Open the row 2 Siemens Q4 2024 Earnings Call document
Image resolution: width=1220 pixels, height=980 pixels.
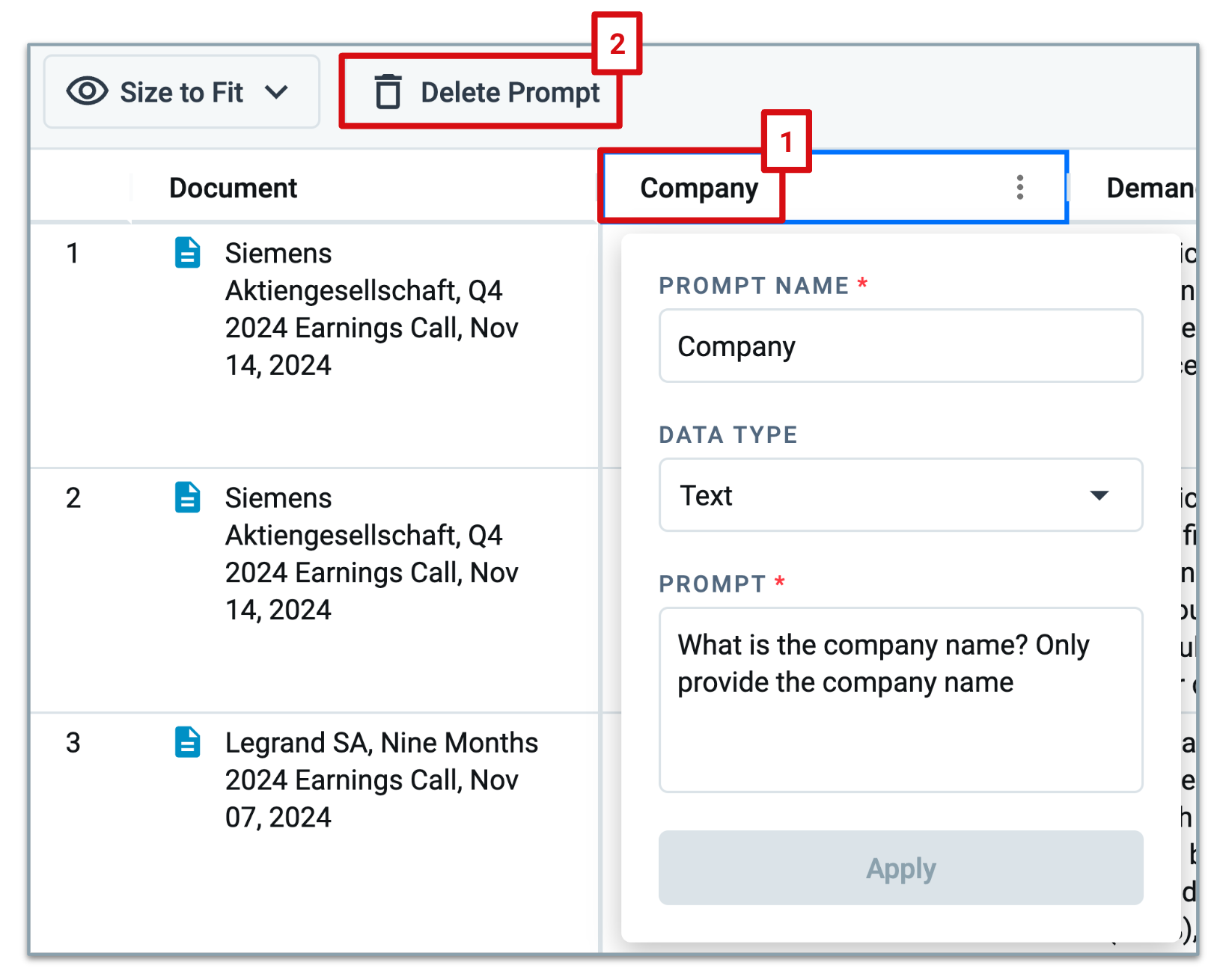pos(372,554)
